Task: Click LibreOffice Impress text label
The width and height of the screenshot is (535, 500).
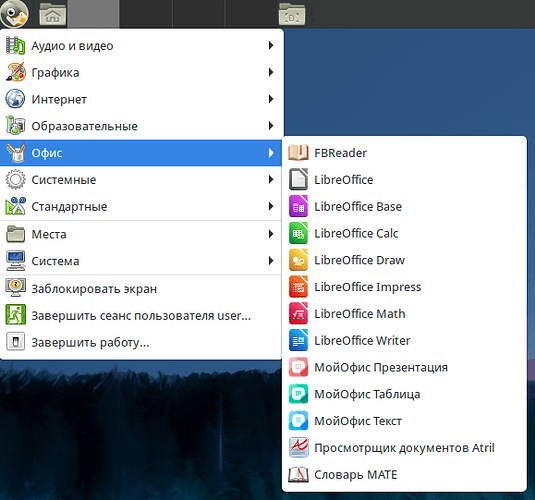Action: tap(367, 287)
